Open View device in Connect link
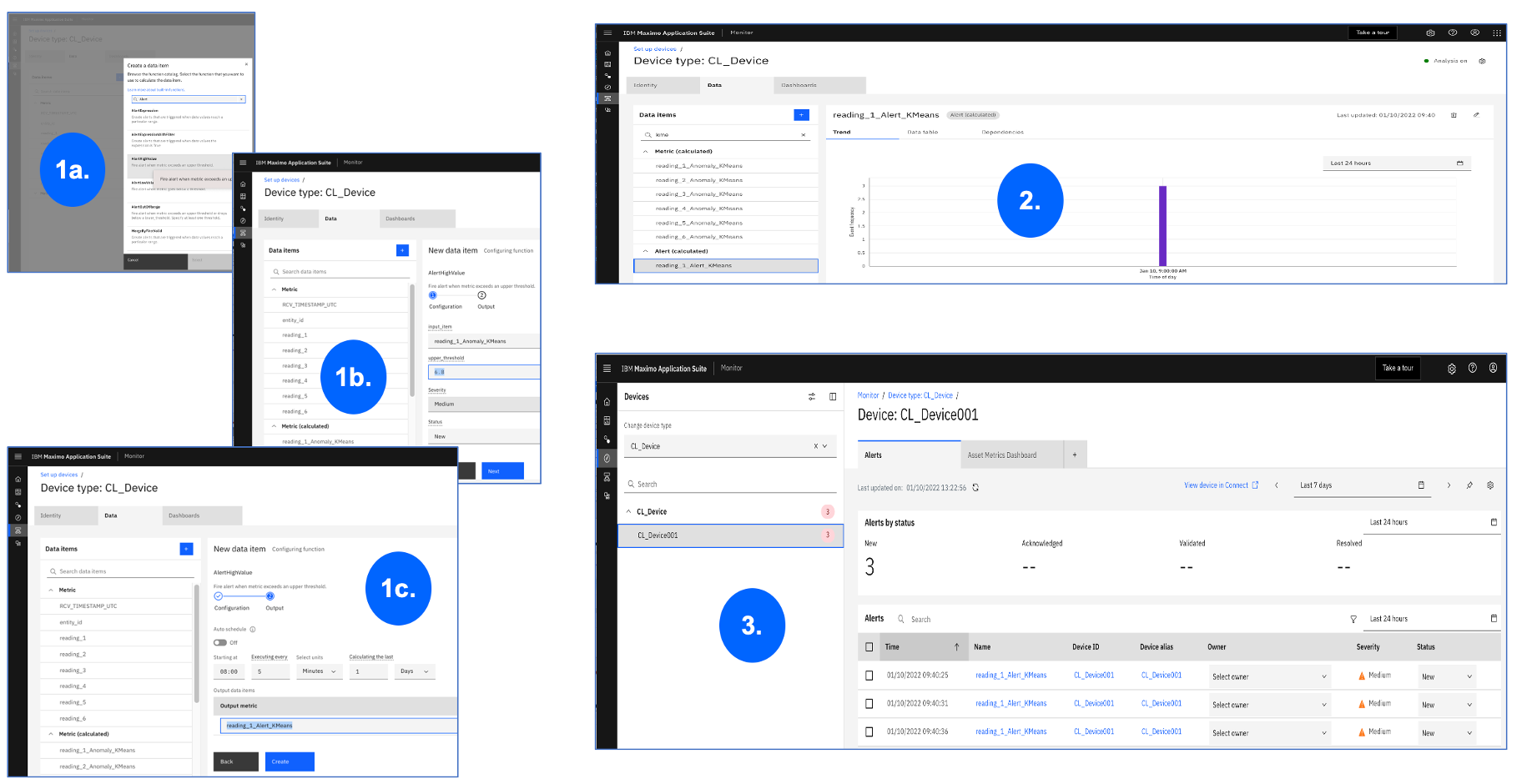Image resolution: width=1517 pixels, height=784 pixels. pyautogui.click(x=1221, y=485)
